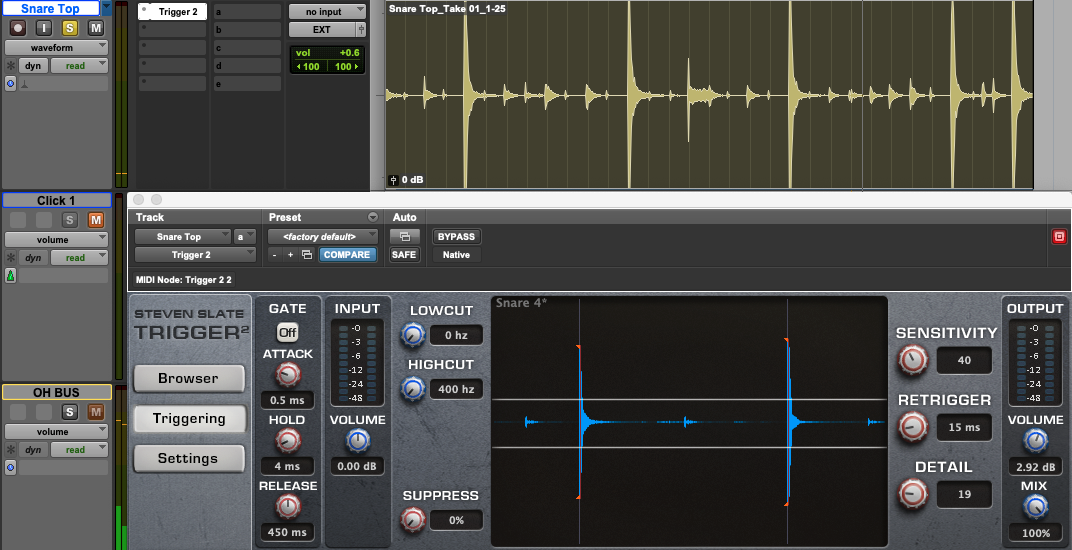The width and height of the screenshot is (1072, 550).
Task: Toggle the red target button in plug-in header
Action: (1059, 237)
